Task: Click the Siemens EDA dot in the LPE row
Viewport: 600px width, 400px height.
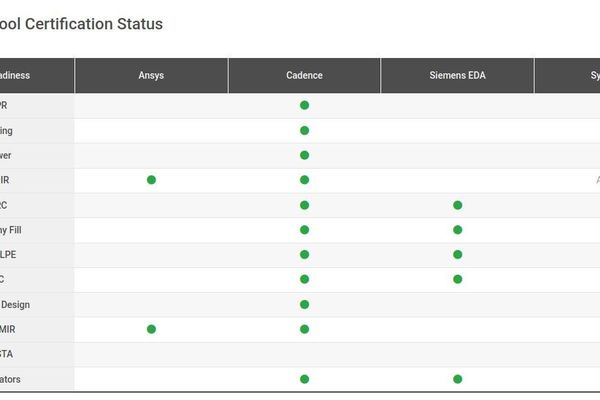Action: coord(457,255)
